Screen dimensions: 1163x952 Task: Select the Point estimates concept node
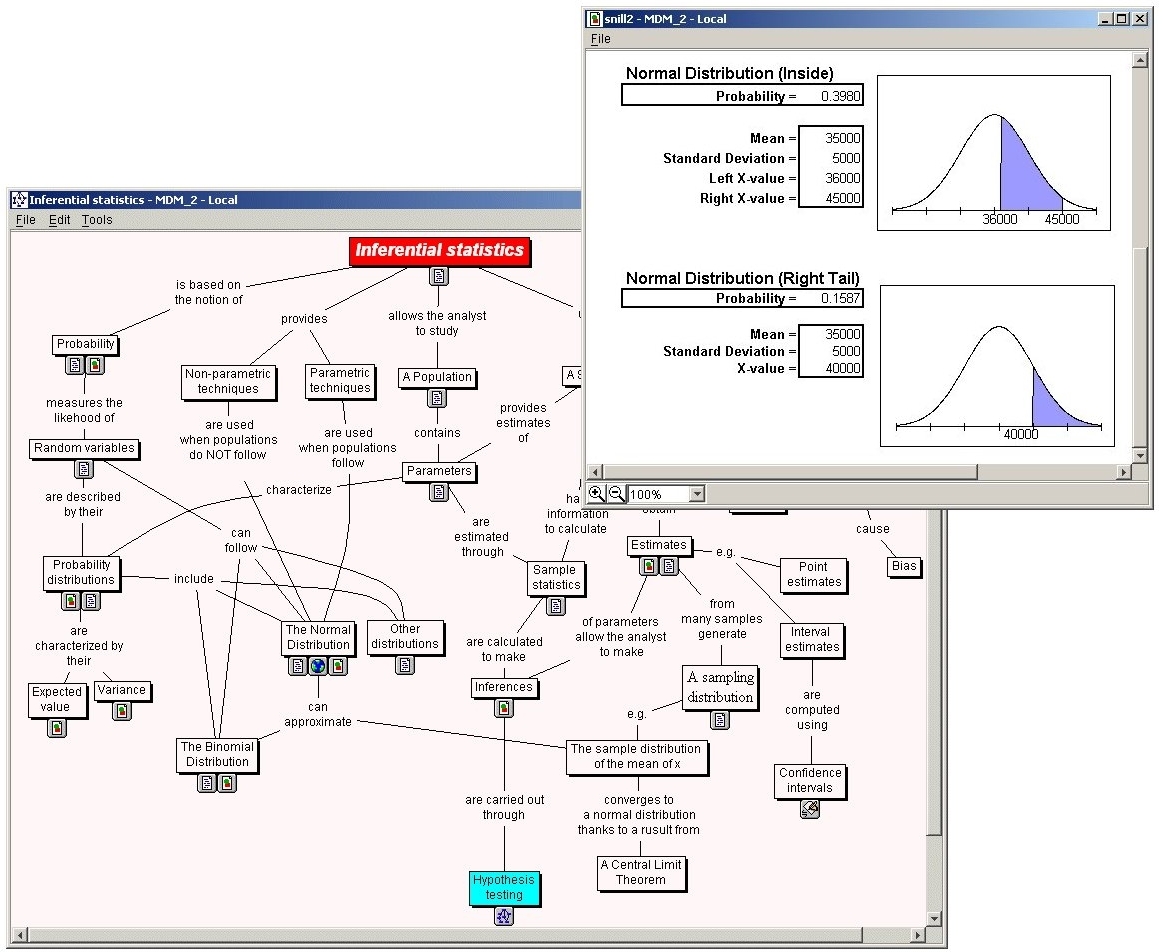[x=813, y=575]
